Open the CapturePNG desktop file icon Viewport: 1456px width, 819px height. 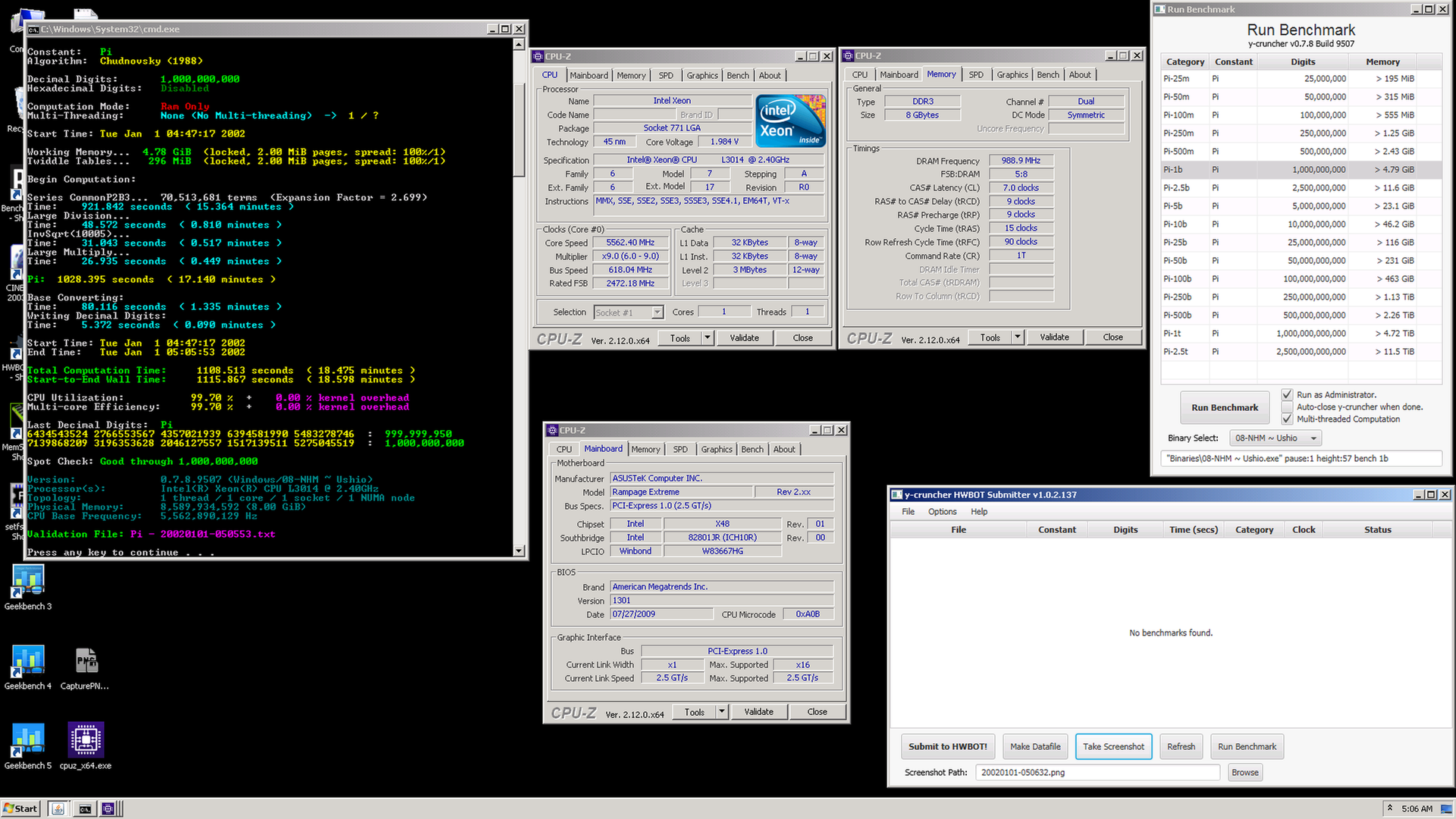[85, 667]
